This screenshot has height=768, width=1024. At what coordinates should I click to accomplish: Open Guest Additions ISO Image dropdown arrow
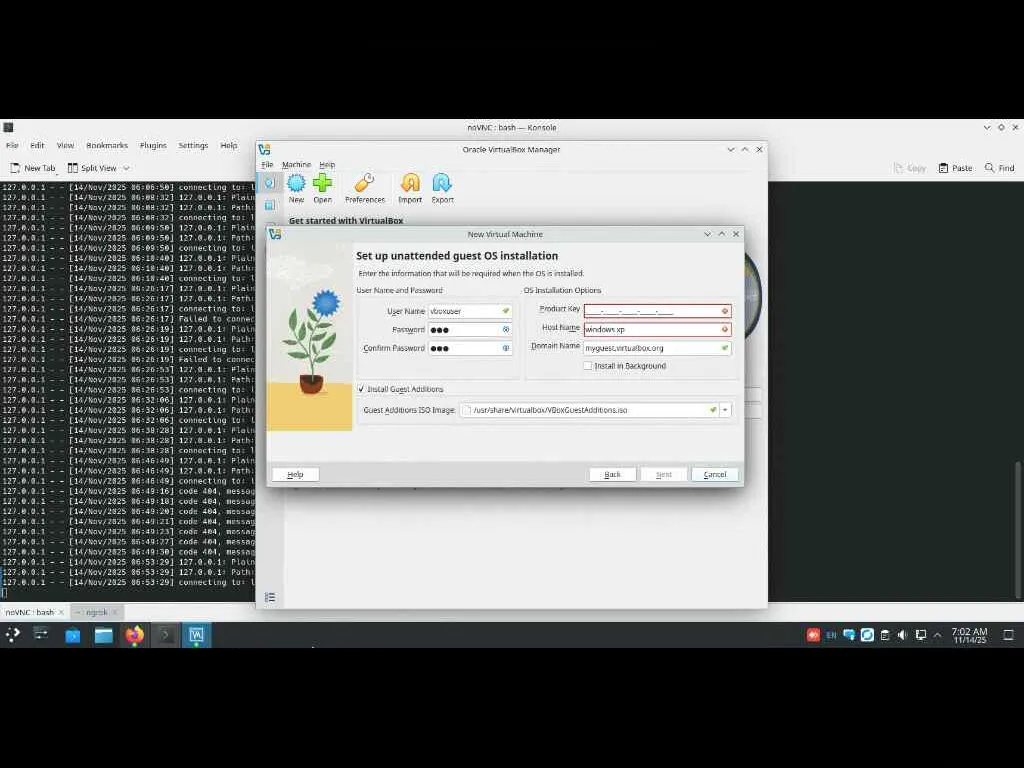coord(725,410)
